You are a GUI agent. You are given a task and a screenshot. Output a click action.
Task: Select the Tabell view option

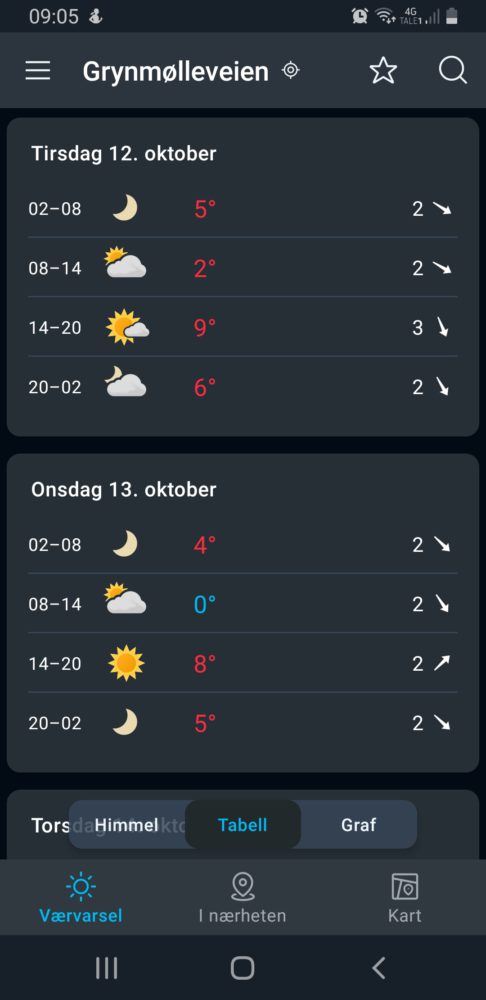pyautogui.click(x=242, y=825)
